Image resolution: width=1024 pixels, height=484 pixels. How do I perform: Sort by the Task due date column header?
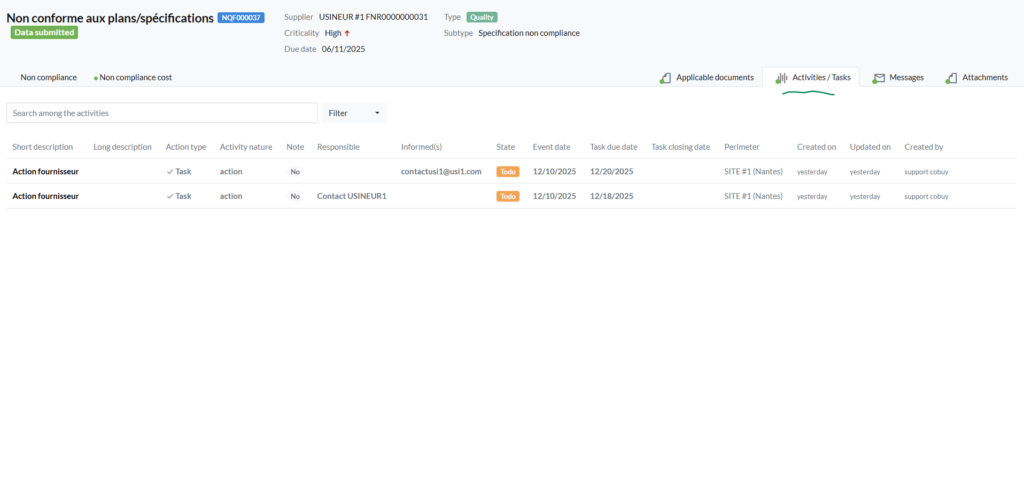click(x=613, y=147)
